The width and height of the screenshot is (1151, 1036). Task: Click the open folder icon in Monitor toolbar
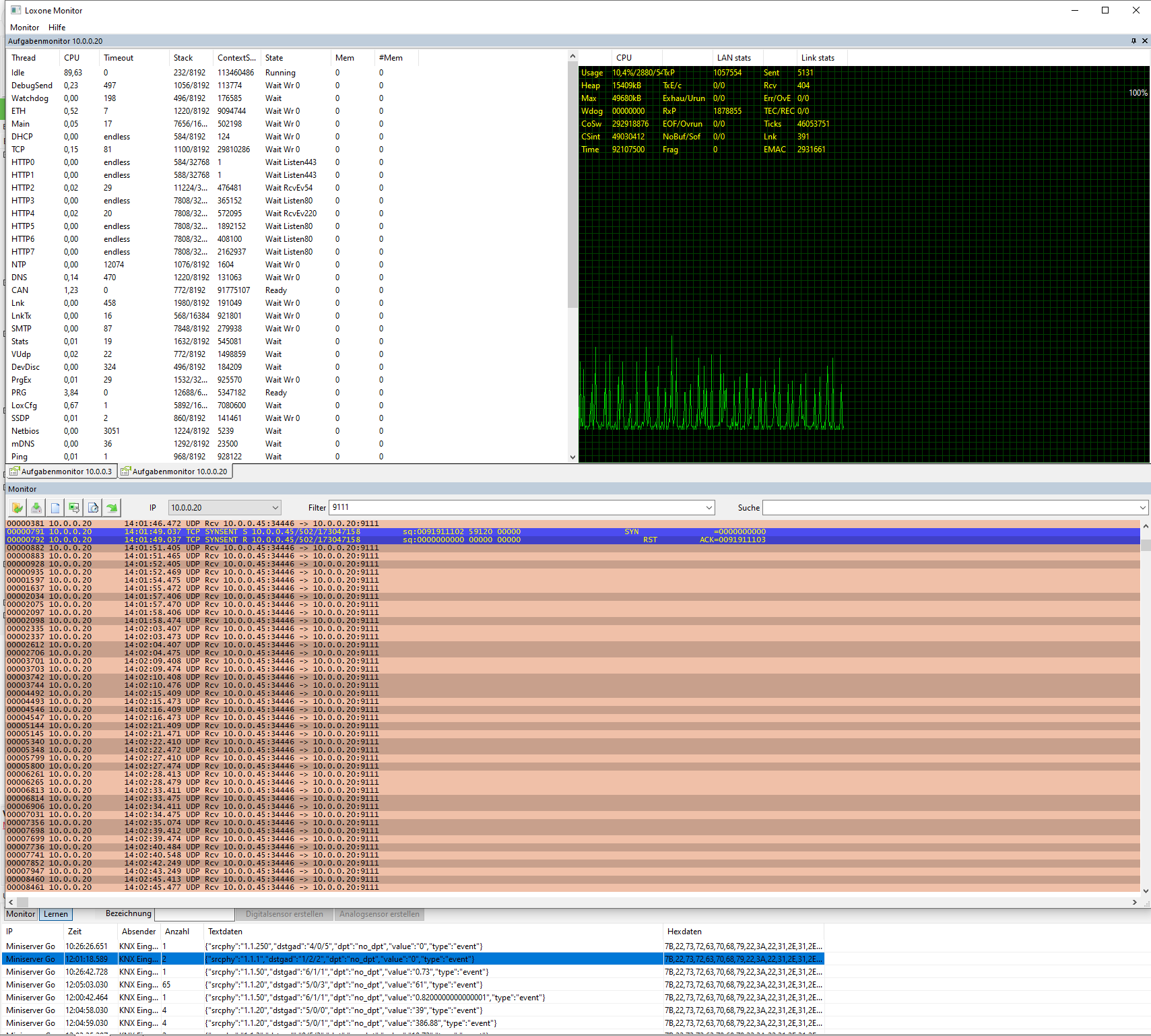tap(18, 508)
